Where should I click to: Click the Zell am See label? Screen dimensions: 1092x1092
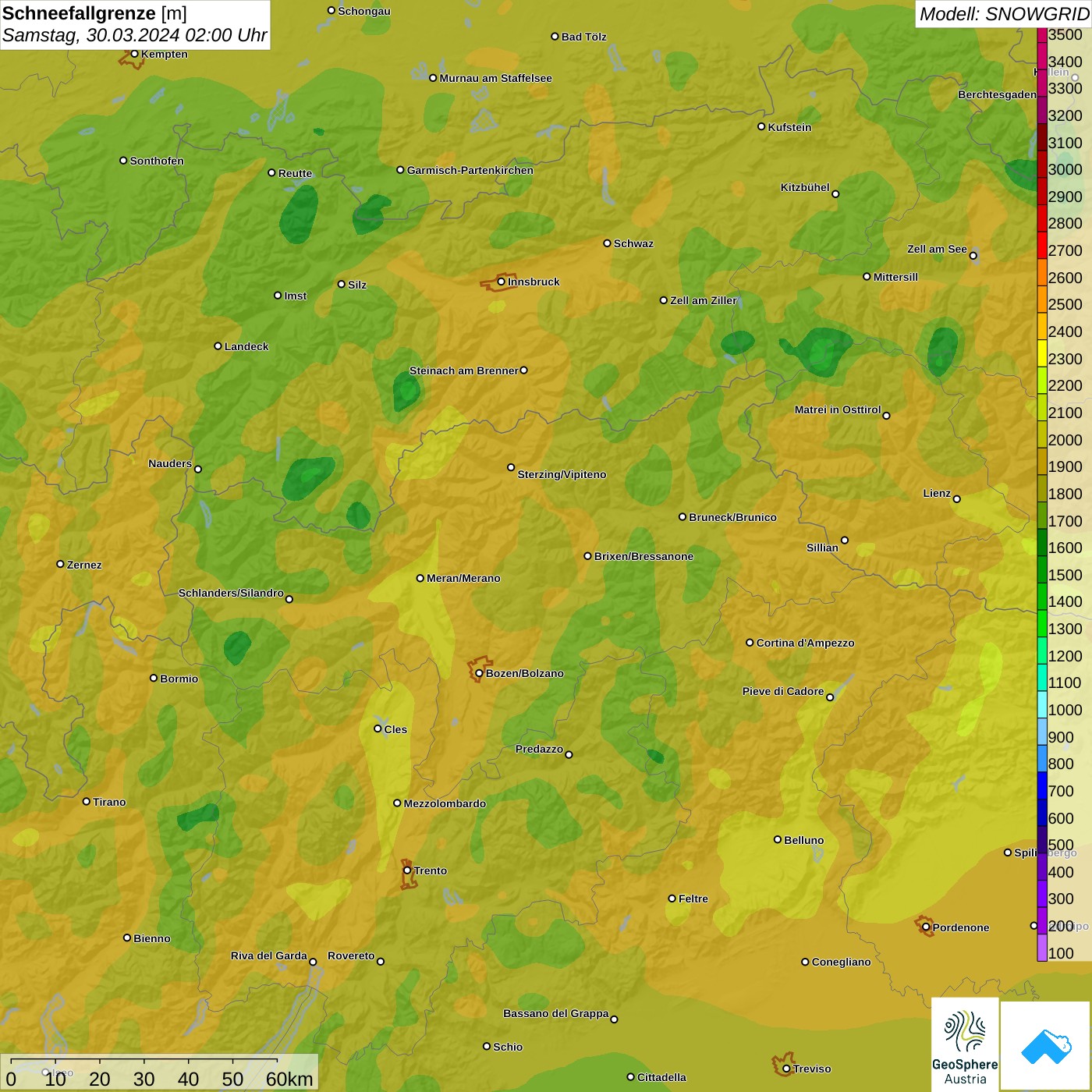point(937,249)
